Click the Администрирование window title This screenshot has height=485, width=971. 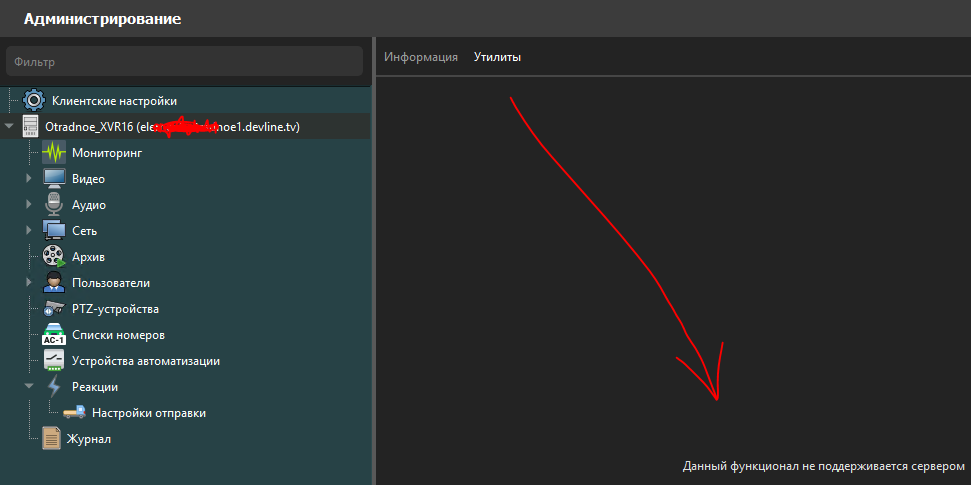[103, 19]
